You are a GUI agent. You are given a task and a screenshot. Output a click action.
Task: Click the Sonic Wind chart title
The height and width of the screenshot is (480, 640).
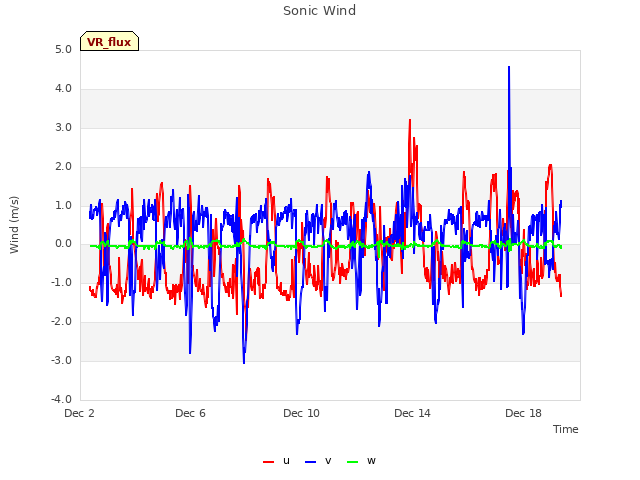[x=320, y=11]
